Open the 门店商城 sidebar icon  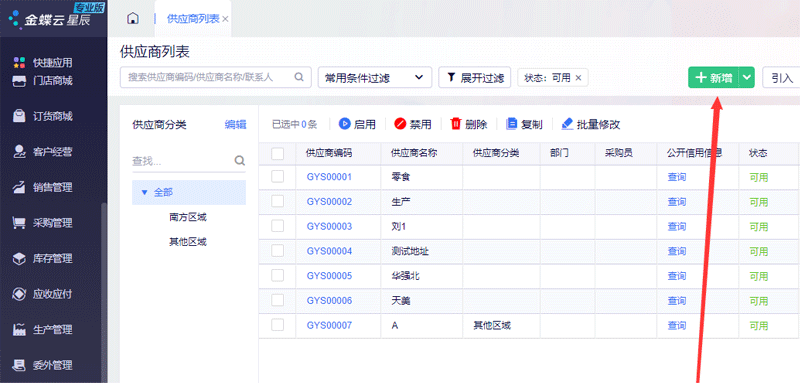click(19, 81)
